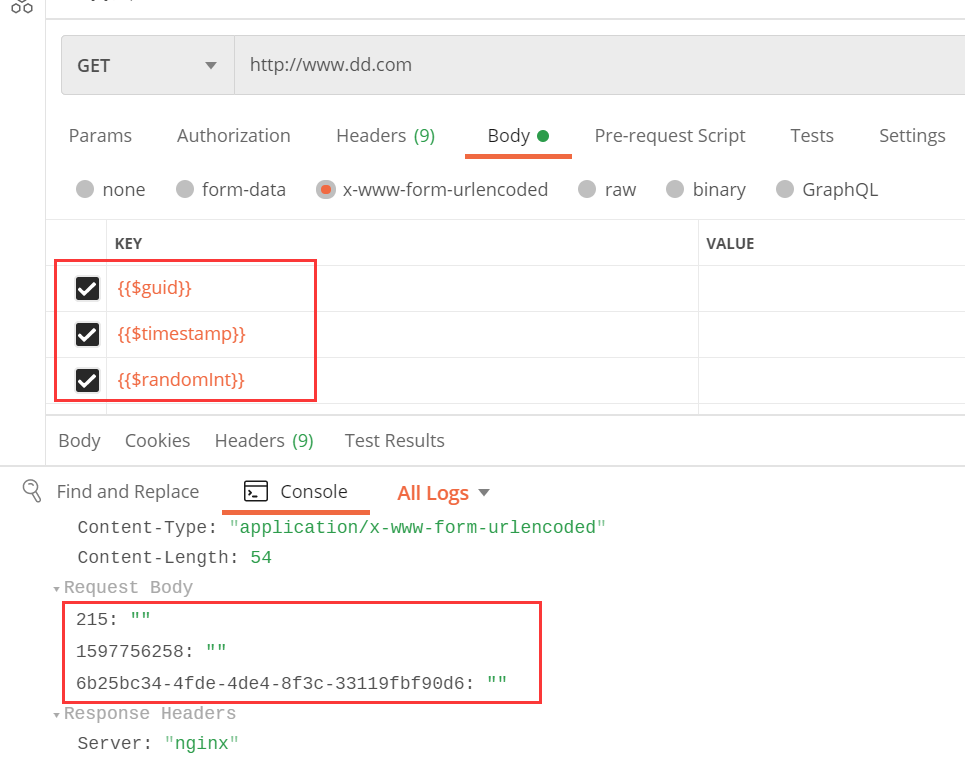
Task: Switch to the Tests tab
Action: 812,135
